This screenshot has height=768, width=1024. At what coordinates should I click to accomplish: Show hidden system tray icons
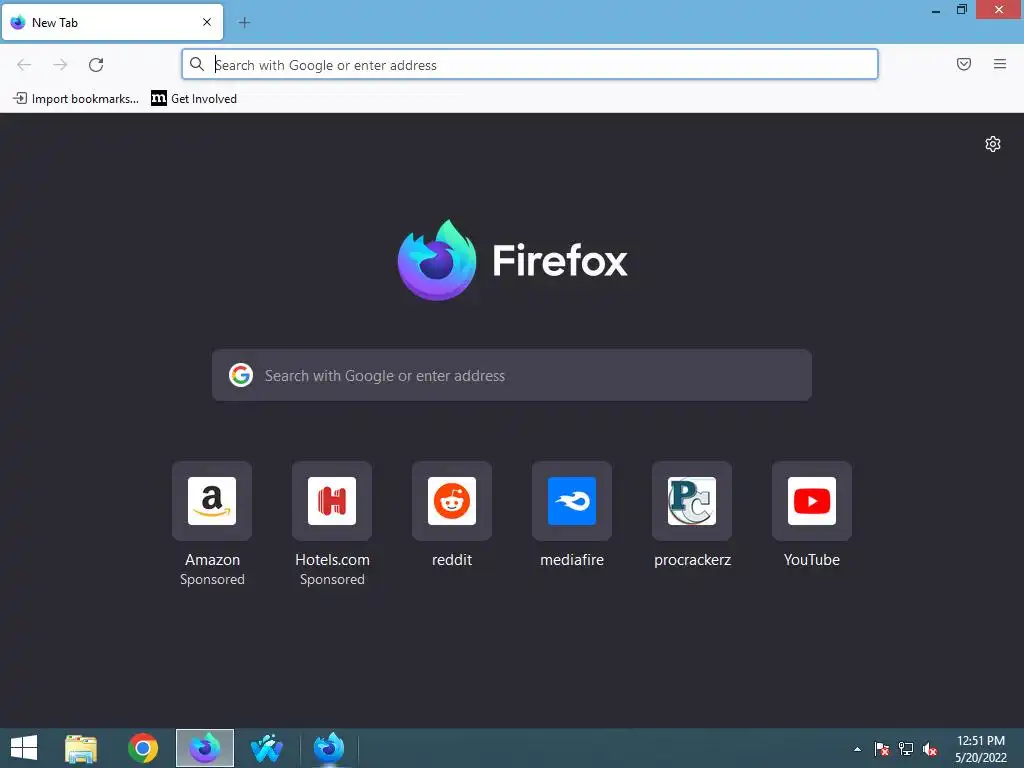point(857,749)
